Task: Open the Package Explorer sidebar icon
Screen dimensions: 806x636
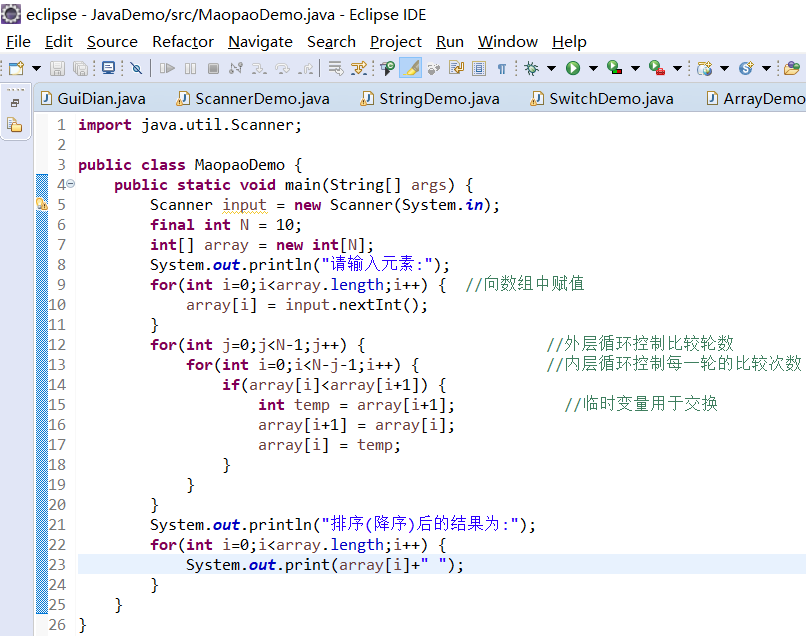Action: pyautogui.click(x=15, y=124)
